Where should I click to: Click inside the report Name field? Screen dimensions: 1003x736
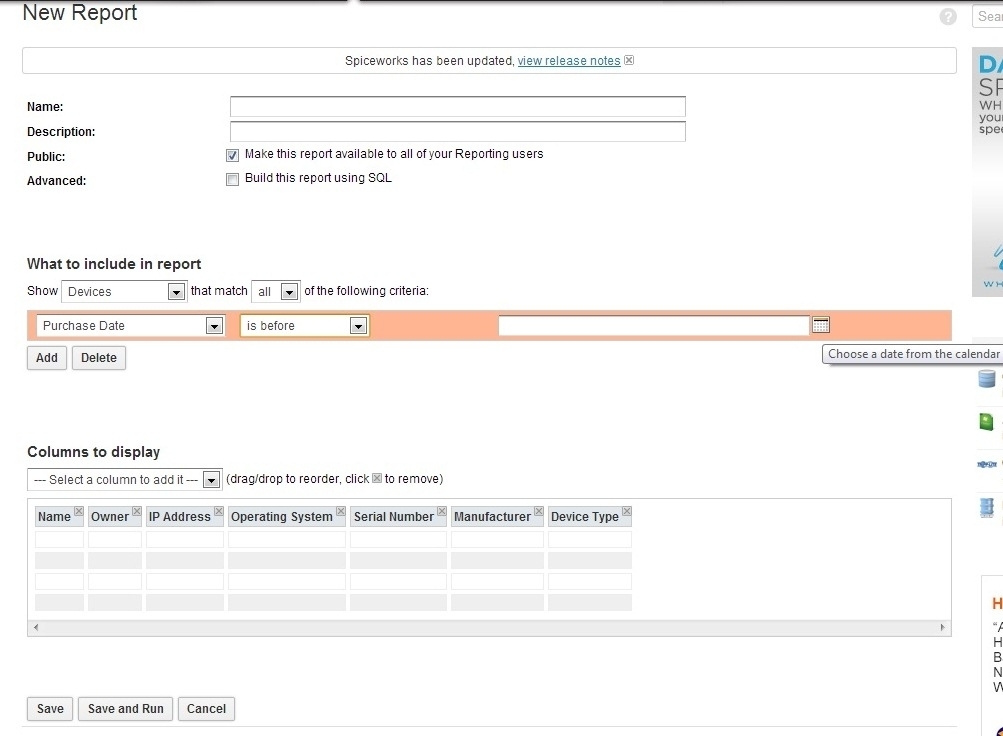456,106
